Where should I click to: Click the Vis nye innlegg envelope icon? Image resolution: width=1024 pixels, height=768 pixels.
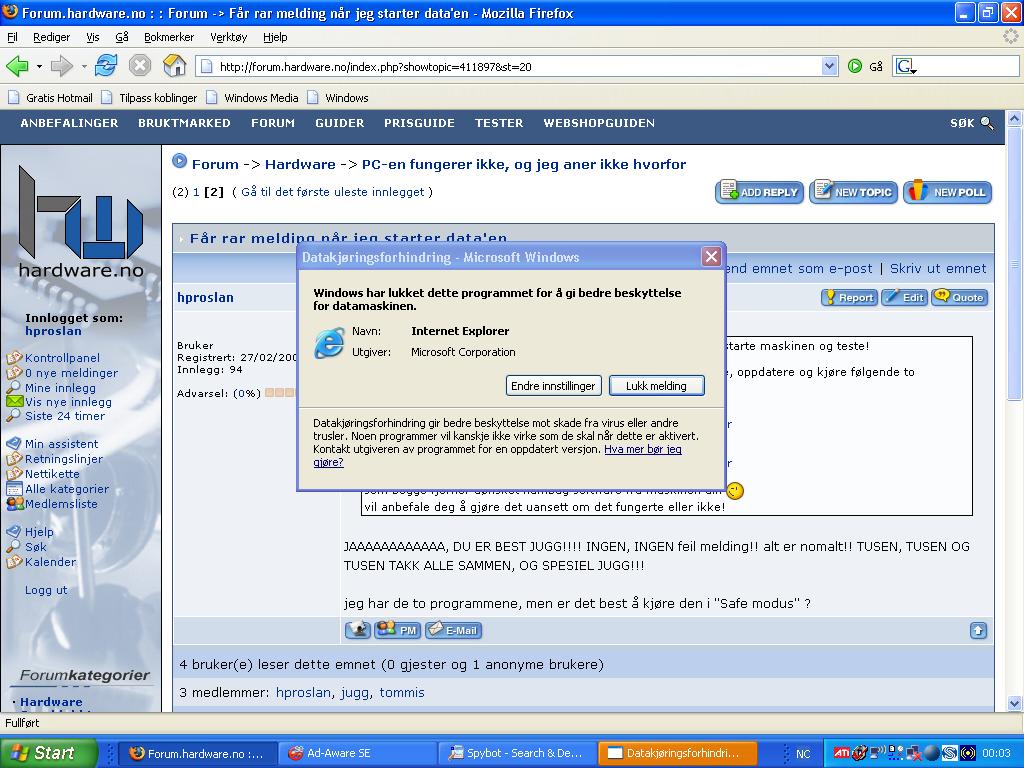pyautogui.click(x=14, y=402)
